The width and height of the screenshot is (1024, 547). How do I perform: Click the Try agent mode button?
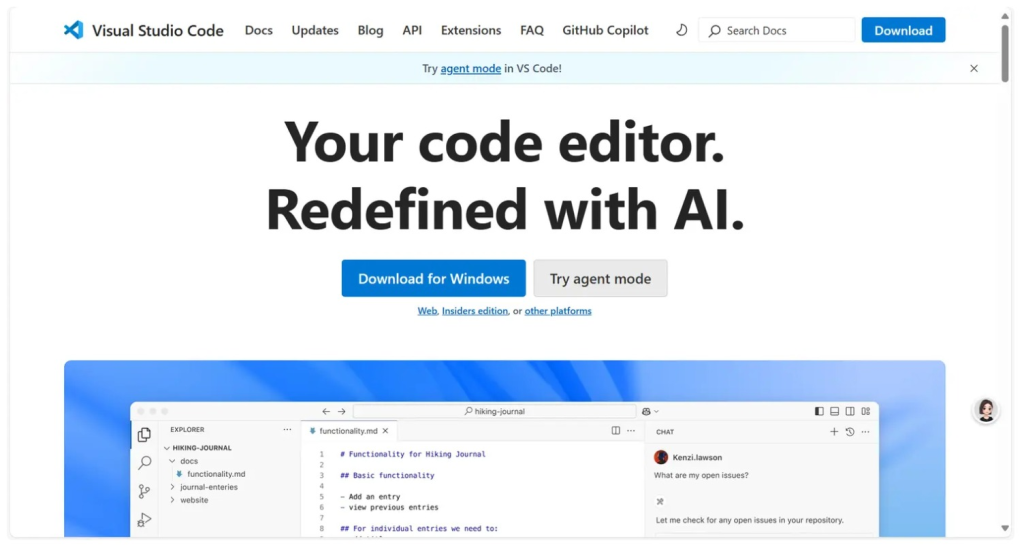tap(600, 279)
